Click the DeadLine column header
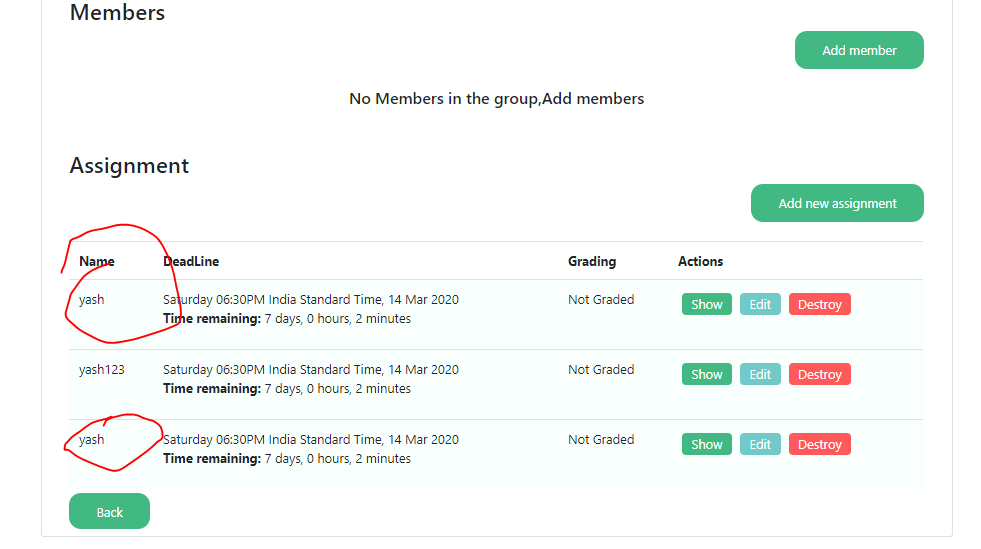Image resolution: width=981 pixels, height=549 pixels. click(191, 261)
